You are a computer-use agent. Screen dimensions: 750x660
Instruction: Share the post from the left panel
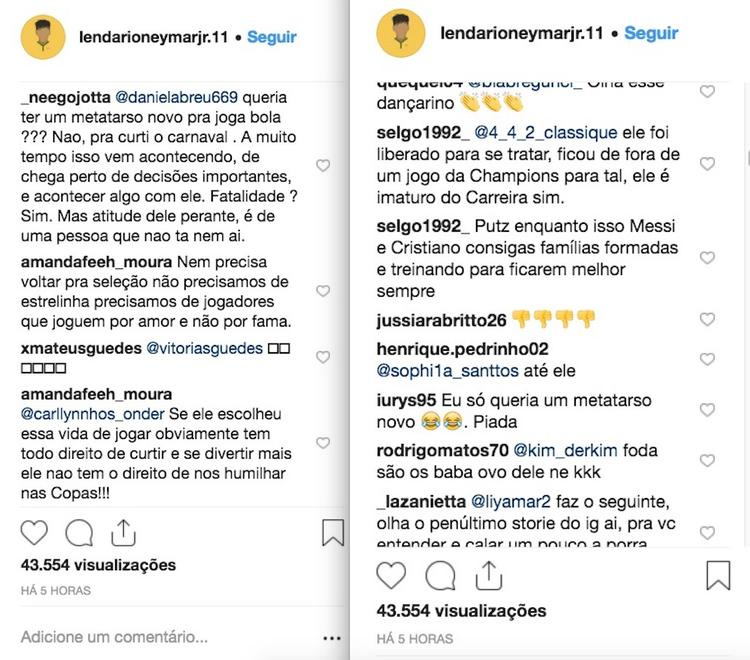point(123,533)
